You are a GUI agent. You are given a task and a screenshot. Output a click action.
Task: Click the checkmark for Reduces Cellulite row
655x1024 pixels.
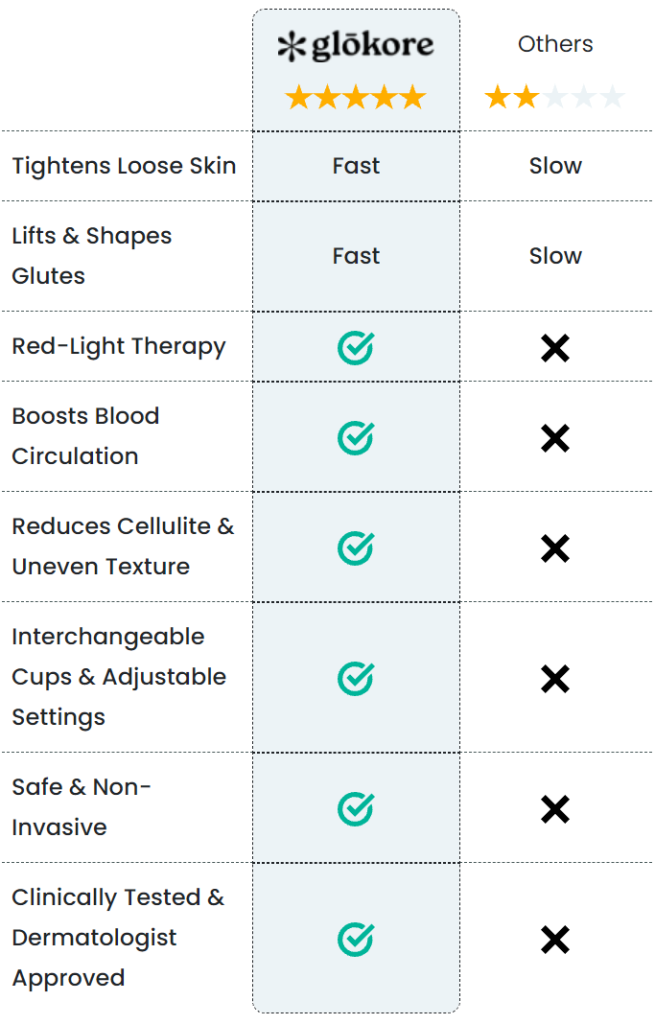pyautogui.click(x=356, y=548)
